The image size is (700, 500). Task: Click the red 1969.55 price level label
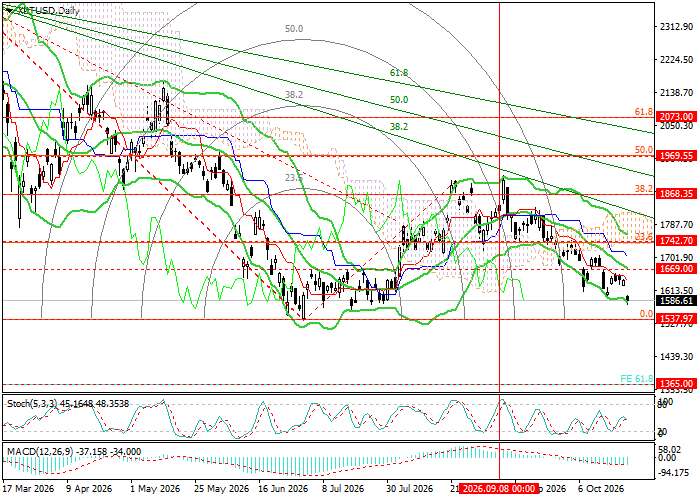[676, 155]
